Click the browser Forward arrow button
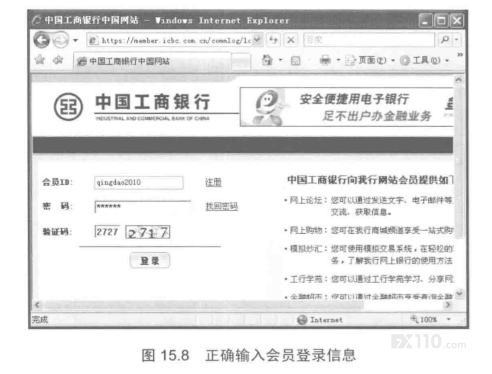 tap(61, 40)
